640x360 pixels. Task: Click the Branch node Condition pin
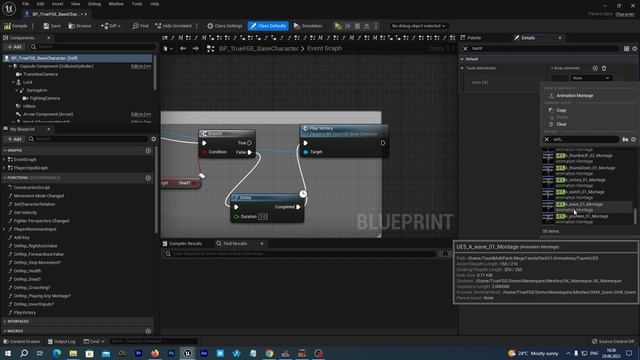pyautogui.click(x=204, y=152)
